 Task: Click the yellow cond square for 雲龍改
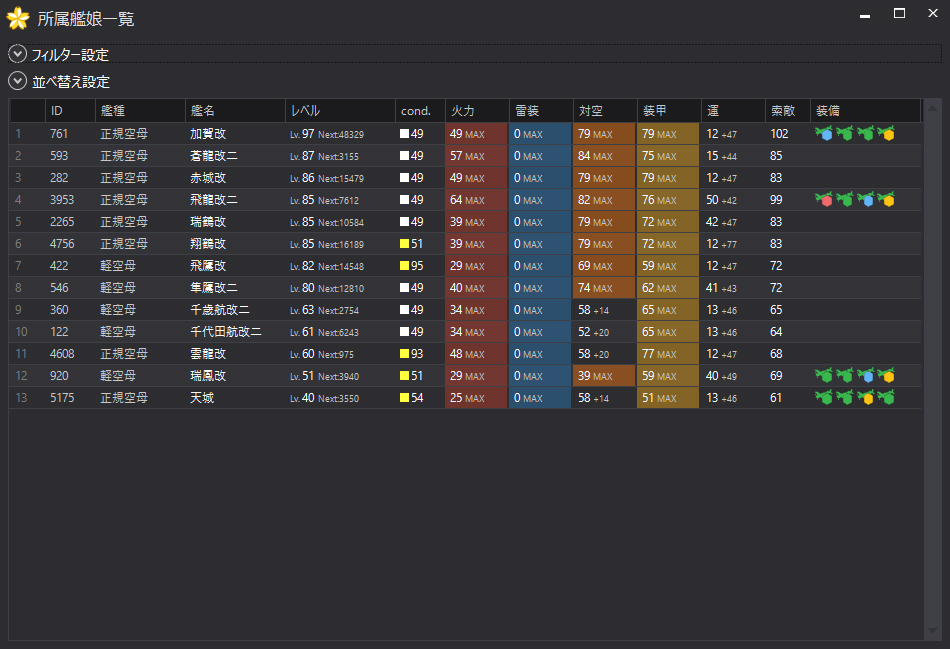click(x=404, y=354)
